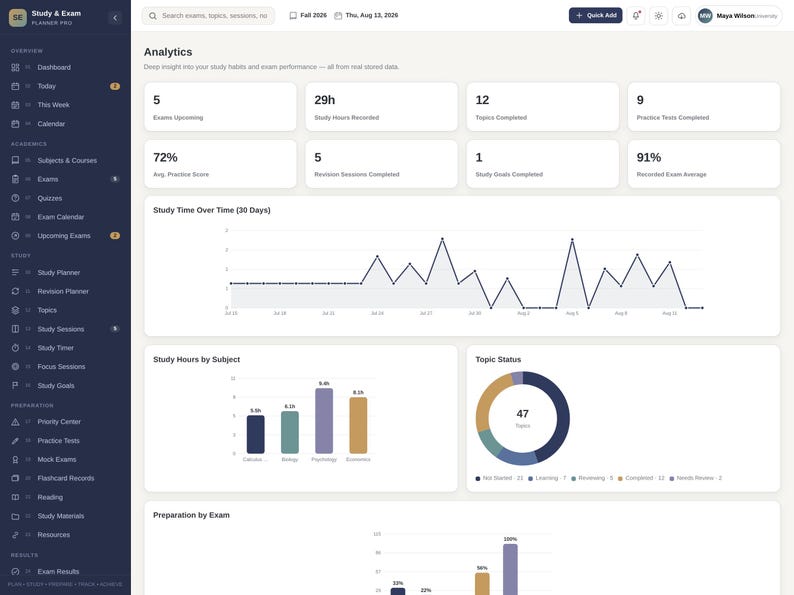This screenshot has width=794, height=595.
Task: Open Dashboard in the sidebar
Action: click(x=65, y=67)
